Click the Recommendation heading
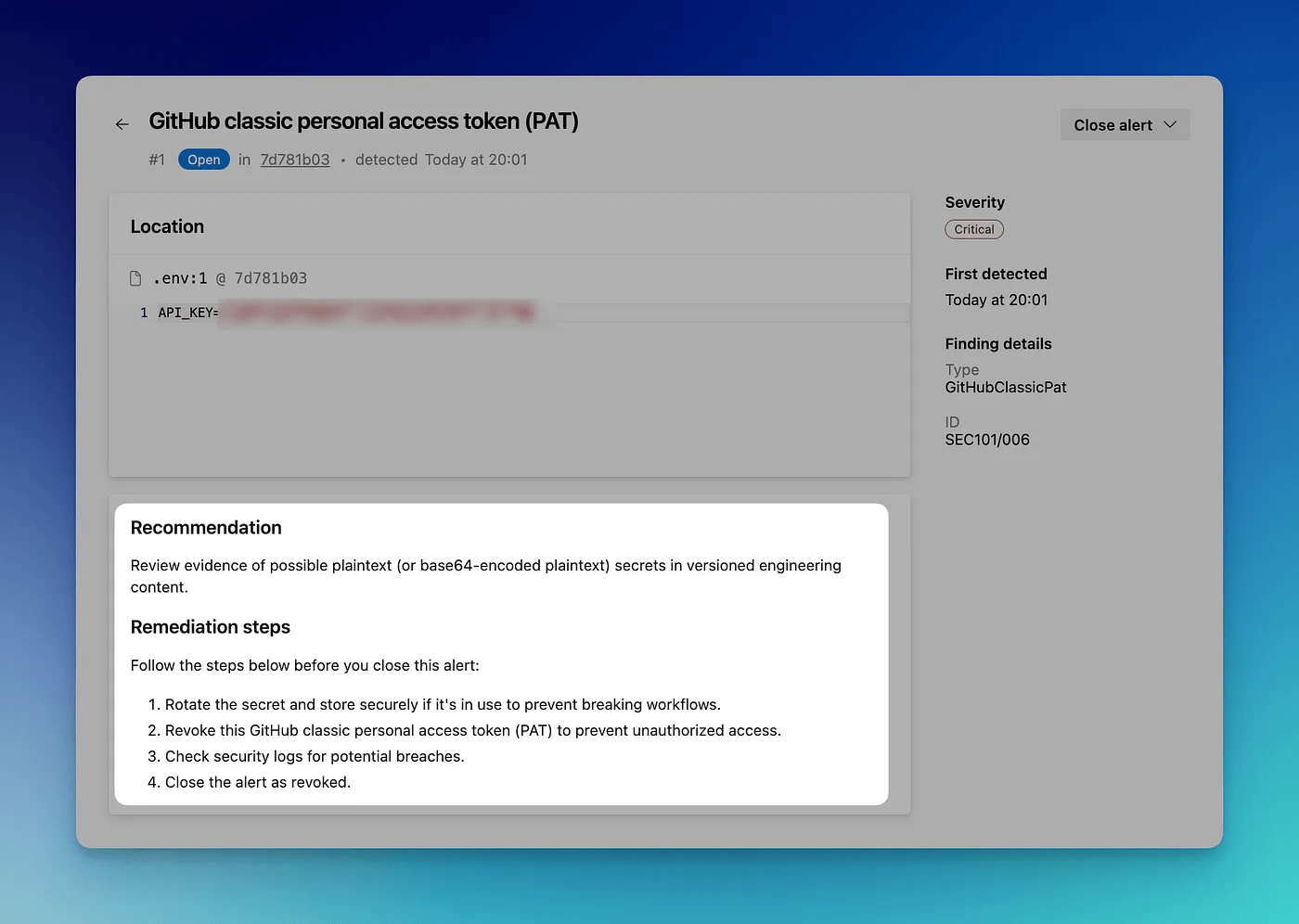Image resolution: width=1299 pixels, height=924 pixels. click(x=206, y=528)
